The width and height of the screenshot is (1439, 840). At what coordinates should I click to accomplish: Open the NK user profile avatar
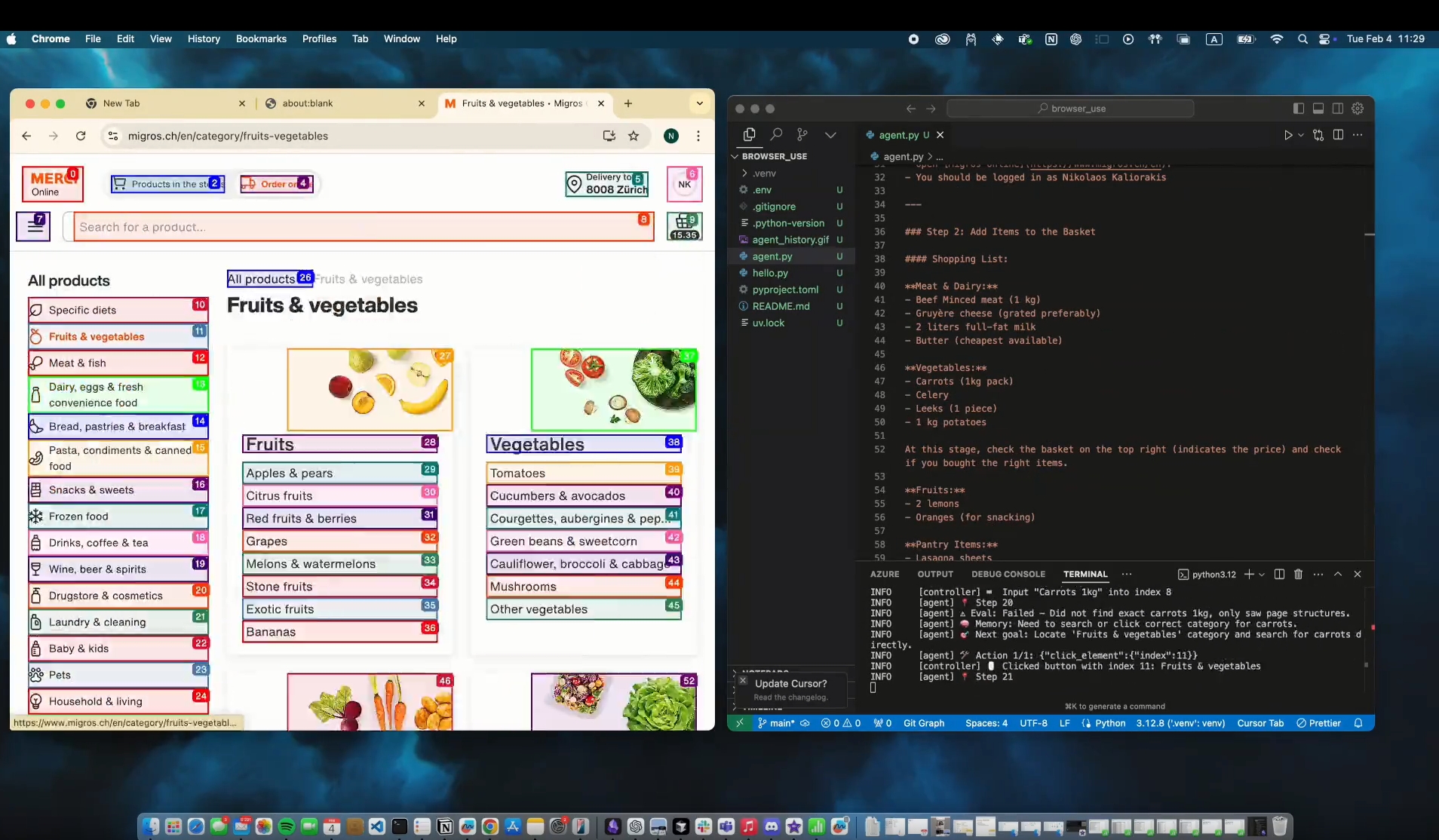pyautogui.click(x=685, y=184)
